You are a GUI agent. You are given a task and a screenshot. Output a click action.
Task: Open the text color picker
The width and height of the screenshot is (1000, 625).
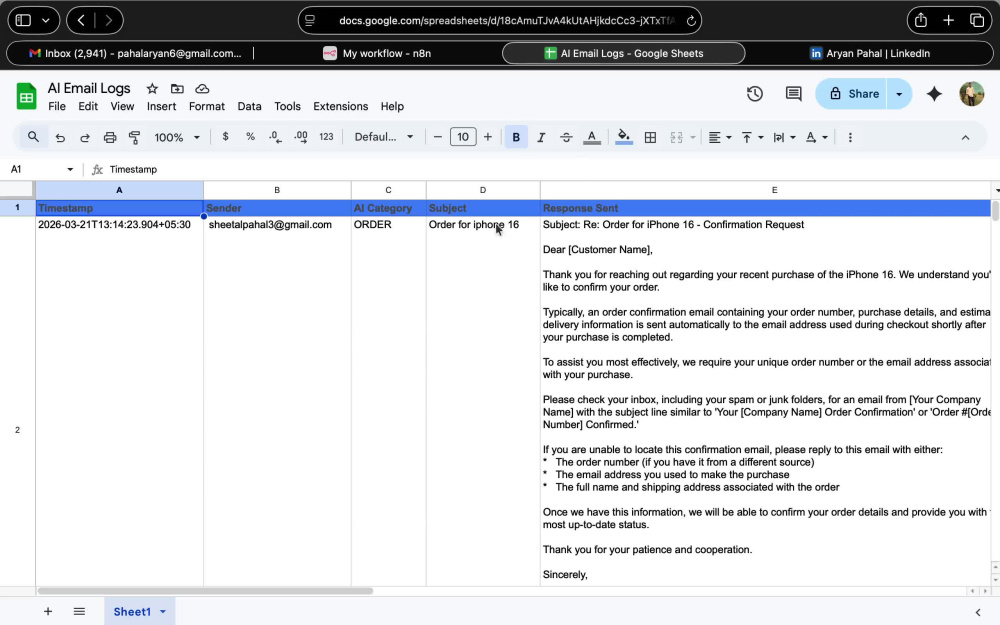[592, 137]
